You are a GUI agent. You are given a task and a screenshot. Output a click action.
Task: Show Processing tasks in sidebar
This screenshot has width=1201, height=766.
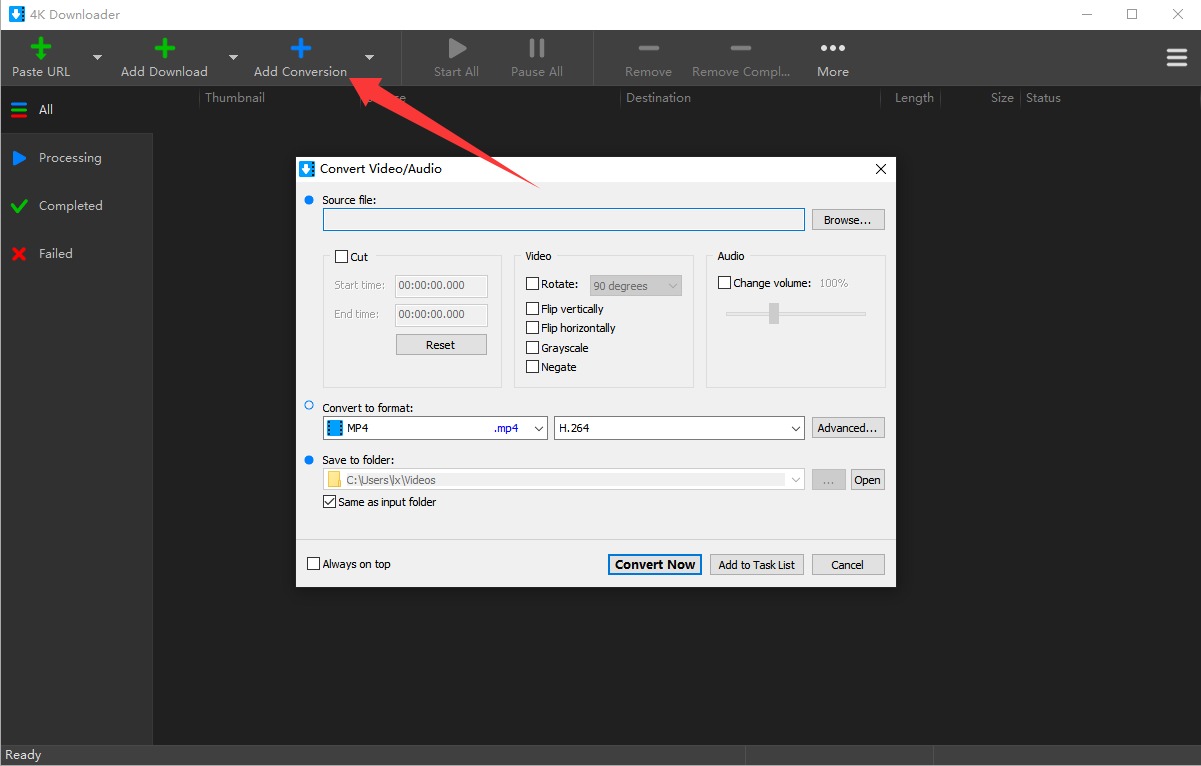pos(77,158)
